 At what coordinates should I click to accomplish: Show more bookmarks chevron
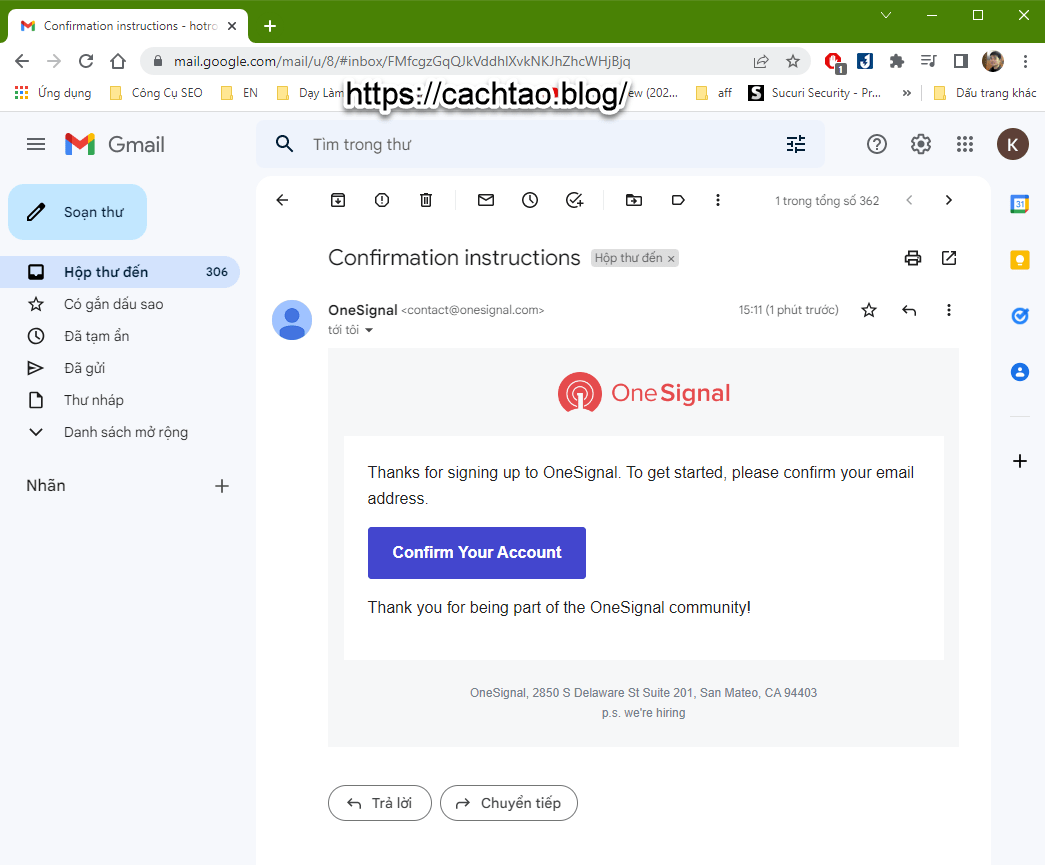[x=906, y=93]
